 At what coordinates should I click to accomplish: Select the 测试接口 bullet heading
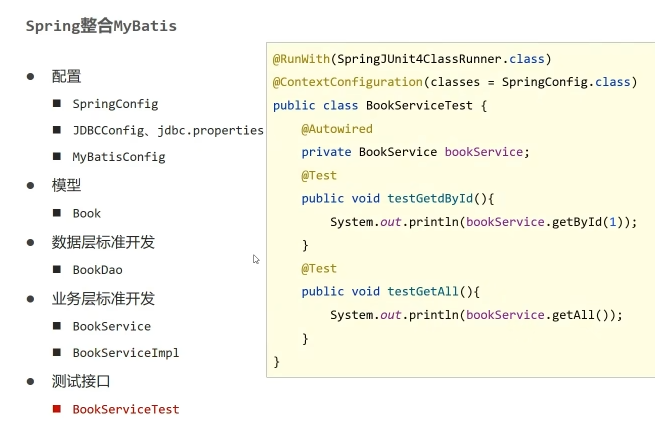[x=81, y=381]
